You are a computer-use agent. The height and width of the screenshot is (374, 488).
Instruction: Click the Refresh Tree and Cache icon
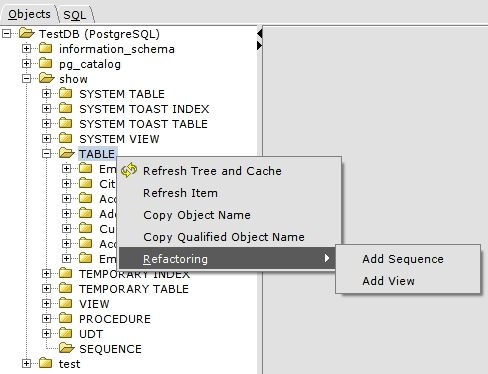129,170
